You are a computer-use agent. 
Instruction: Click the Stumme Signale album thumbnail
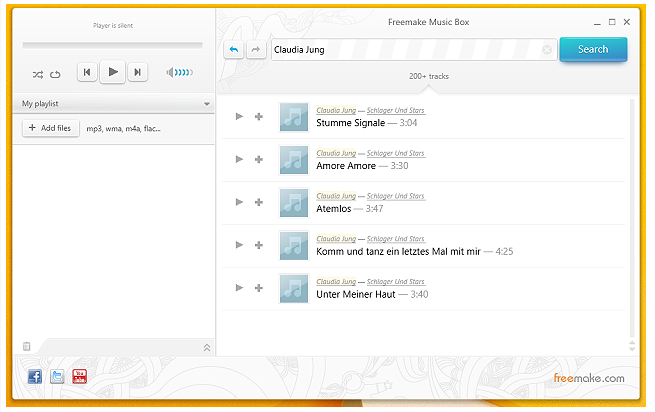pos(294,117)
